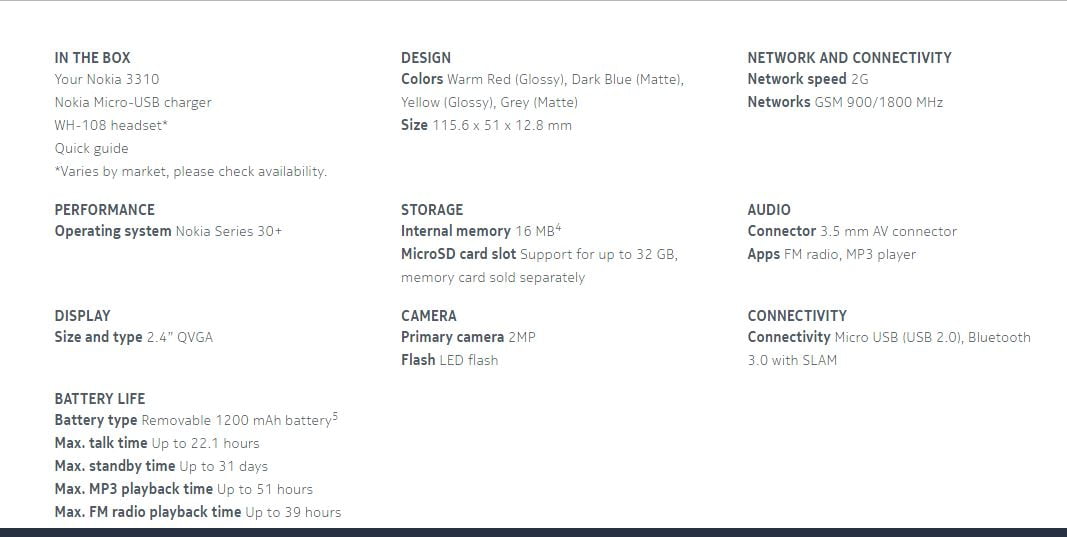Click the 'MicroSD card slot' line
Screen dimensions: 1067x537
pos(539,254)
